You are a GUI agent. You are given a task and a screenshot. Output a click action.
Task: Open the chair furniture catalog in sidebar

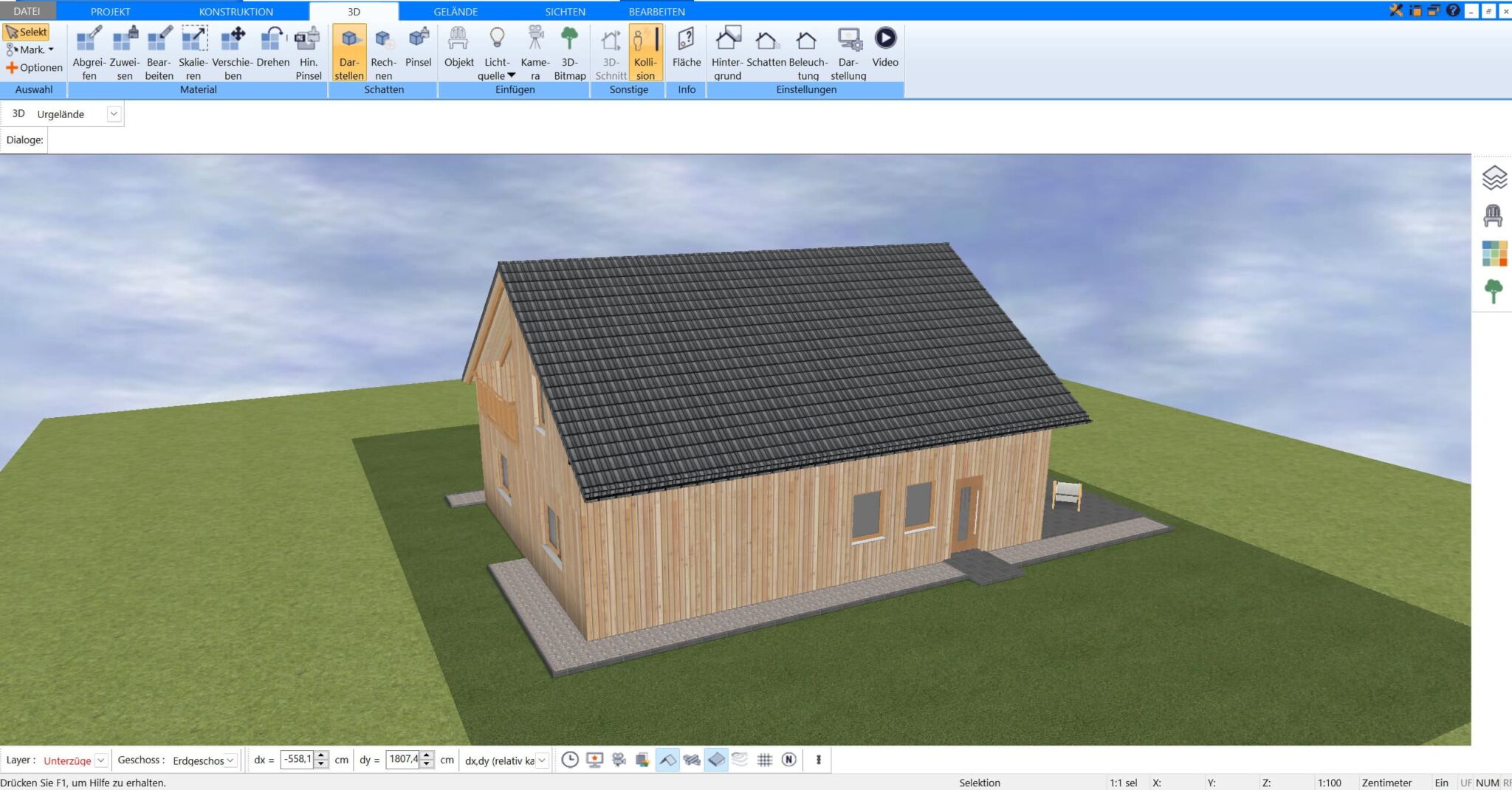pos(1494,216)
